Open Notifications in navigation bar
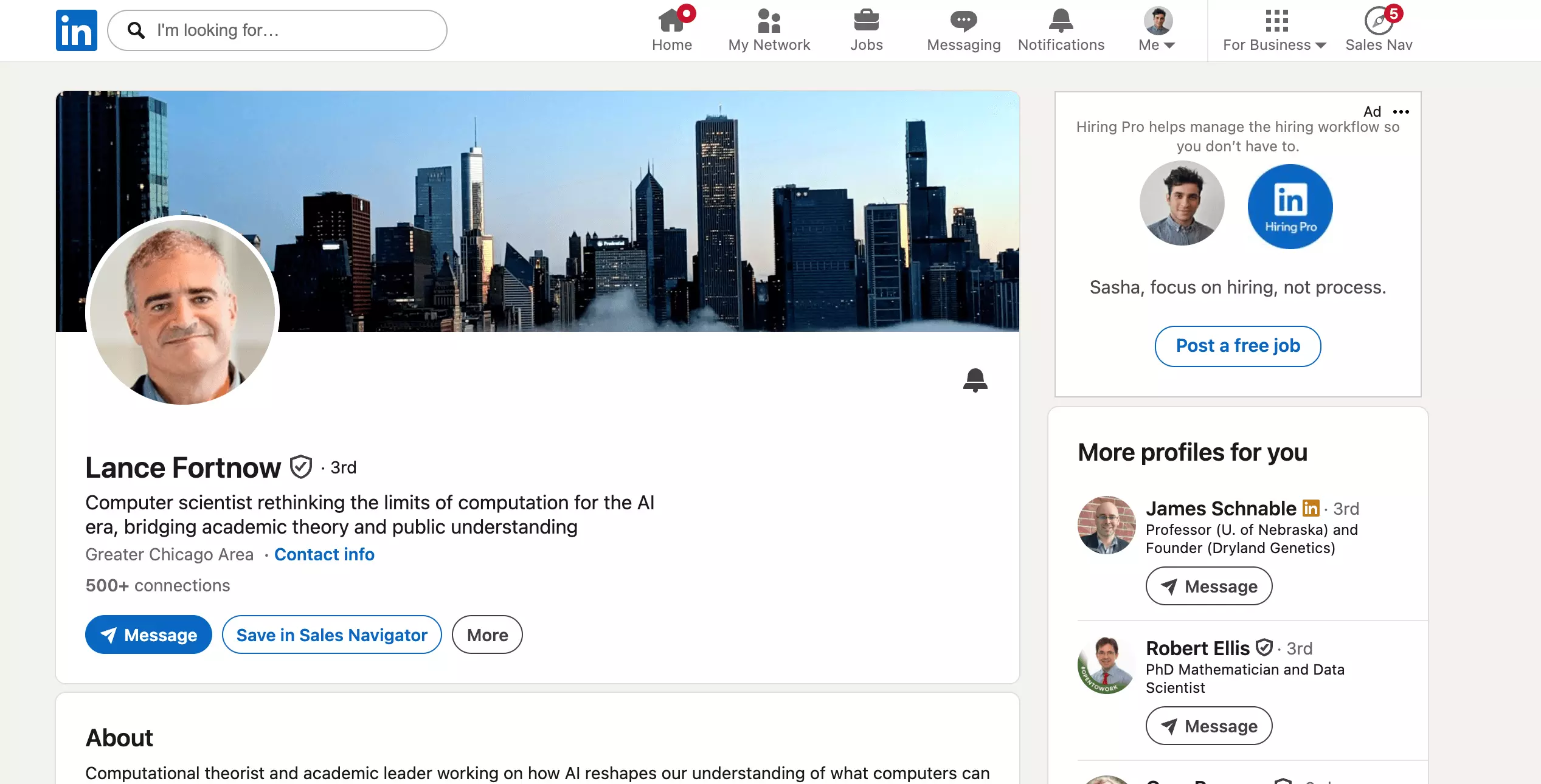The height and width of the screenshot is (784, 1541). (x=1061, y=30)
